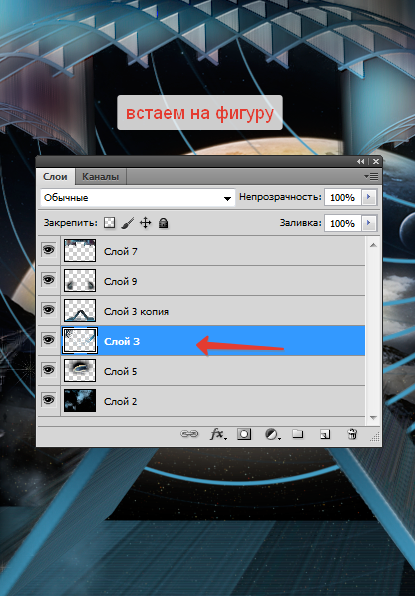Create a new layer group folder
Screen dimensions: 415x596
[x=298, y=434]
